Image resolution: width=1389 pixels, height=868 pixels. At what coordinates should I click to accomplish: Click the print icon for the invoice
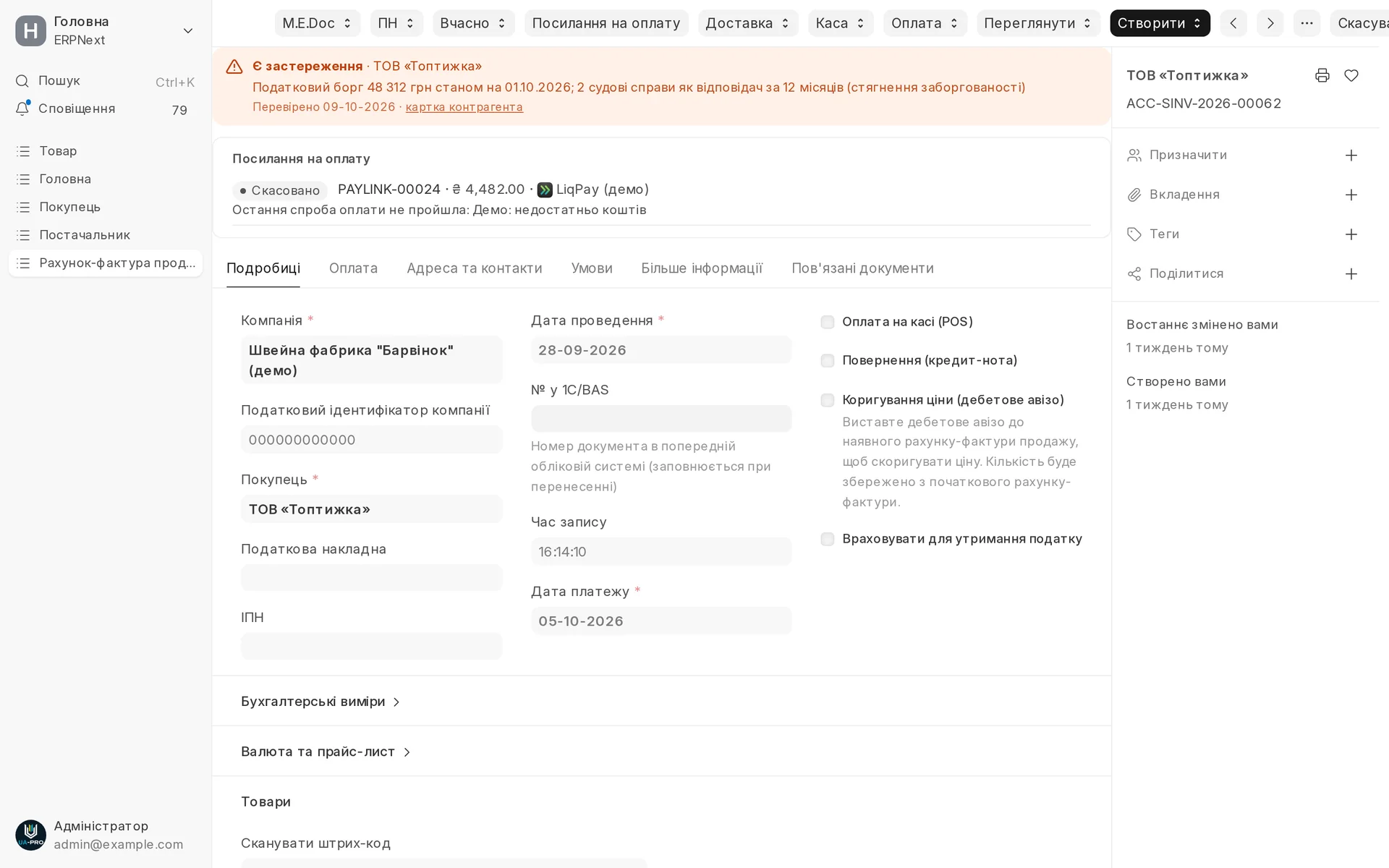(1322, 75)
